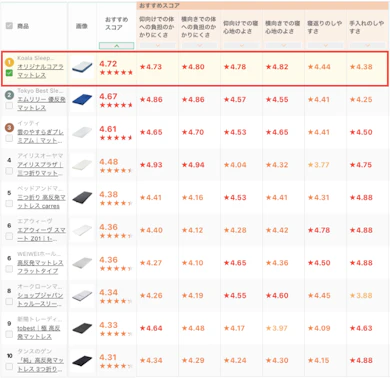Viewport: 390px width, 378px height.
Task: Check the box for エムリリー 優反発マットレス
Action: [x=9, y=105]
